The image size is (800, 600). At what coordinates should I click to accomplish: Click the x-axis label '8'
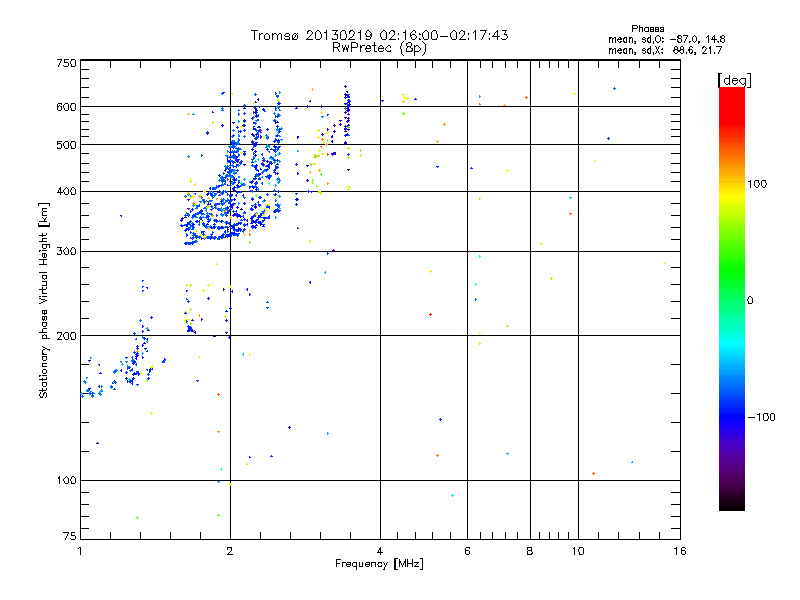click(x=530, y=551)
